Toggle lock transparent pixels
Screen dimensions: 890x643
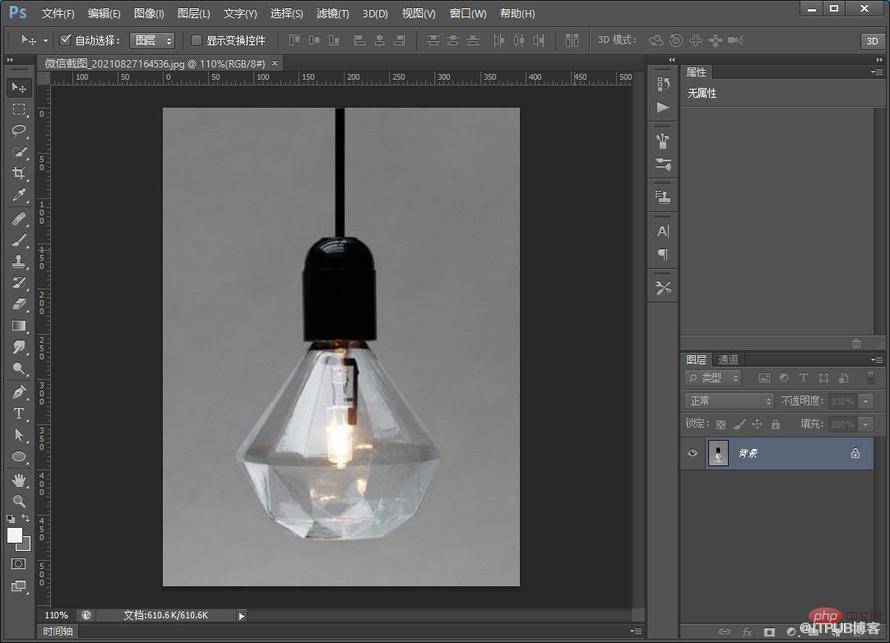click(721, 425)
